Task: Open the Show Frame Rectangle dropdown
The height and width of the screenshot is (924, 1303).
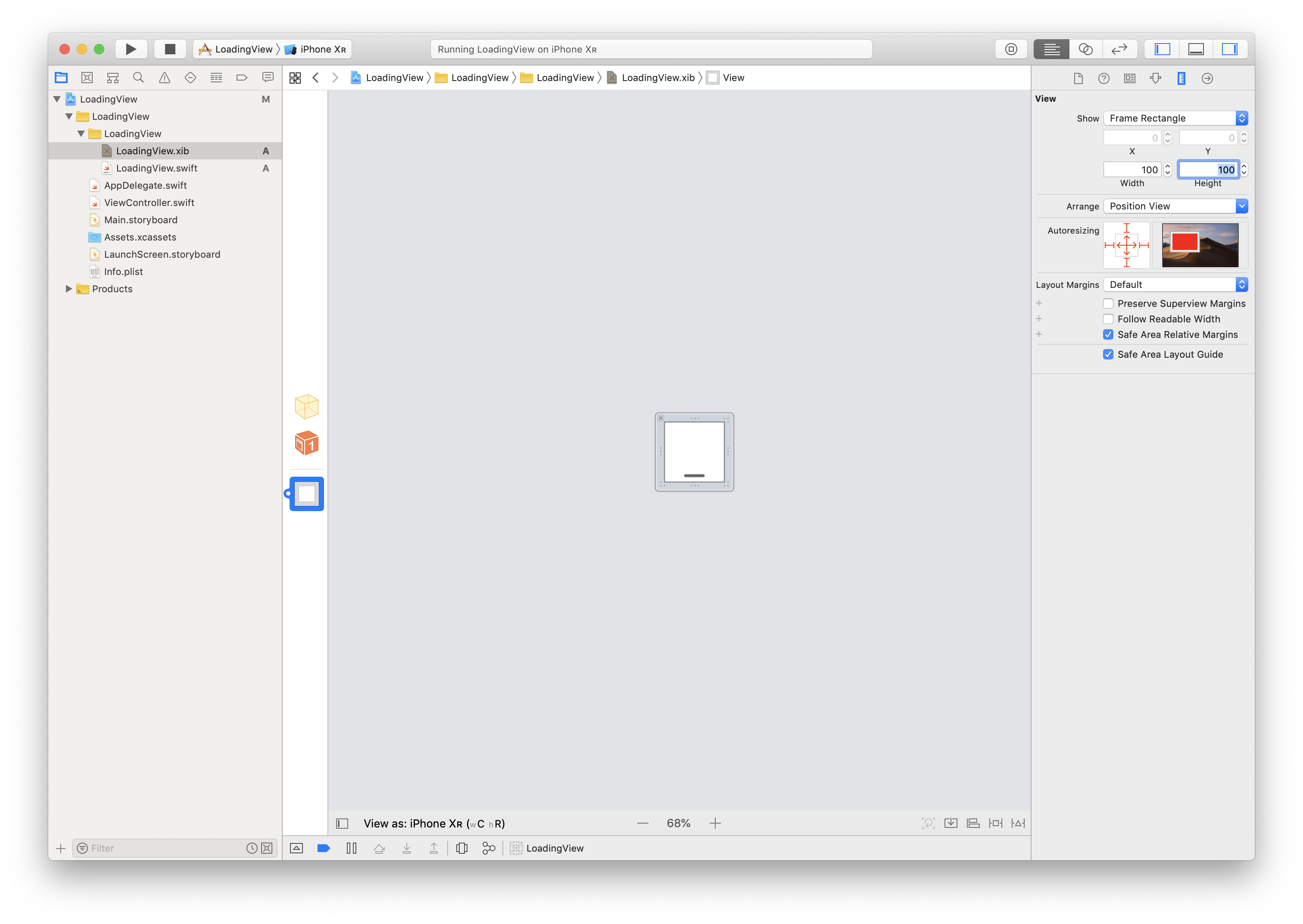Action: click(1175, 119)
